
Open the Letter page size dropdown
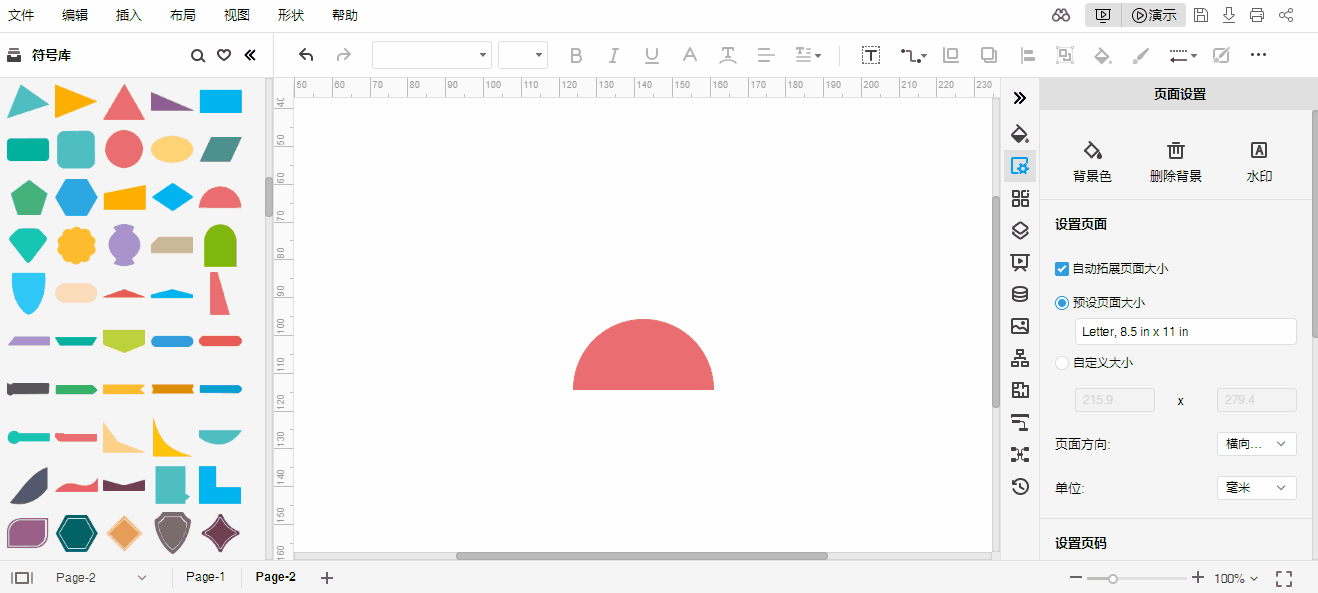[1186, 331]
